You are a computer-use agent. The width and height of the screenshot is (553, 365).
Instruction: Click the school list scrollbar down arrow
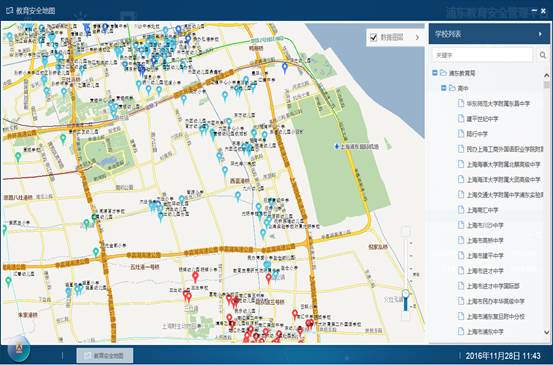pyautogui.click(x=547, y=332)
